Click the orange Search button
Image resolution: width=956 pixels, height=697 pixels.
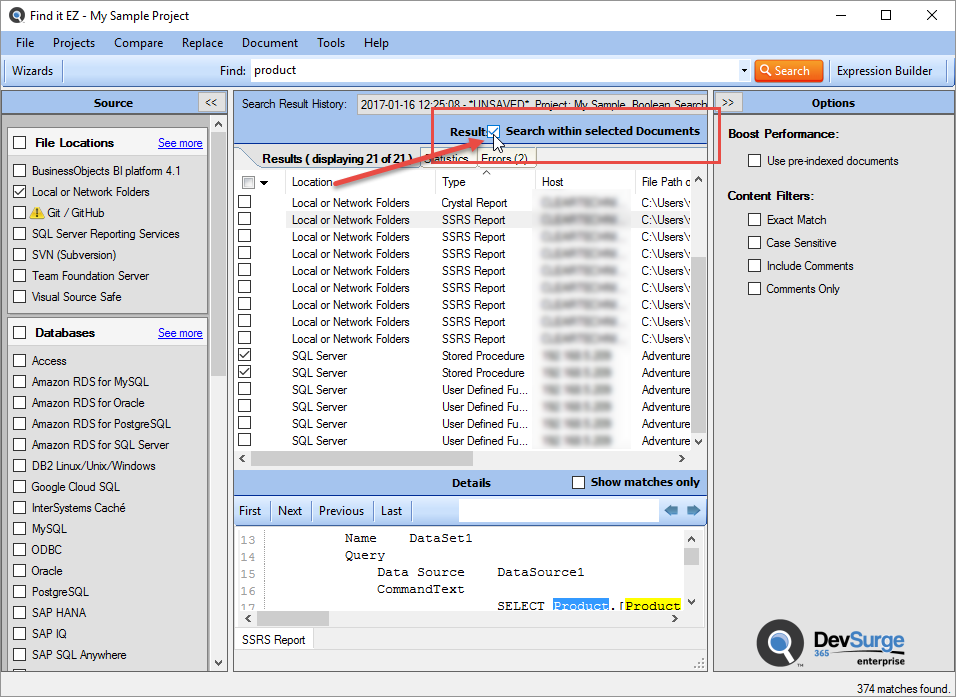789,71
